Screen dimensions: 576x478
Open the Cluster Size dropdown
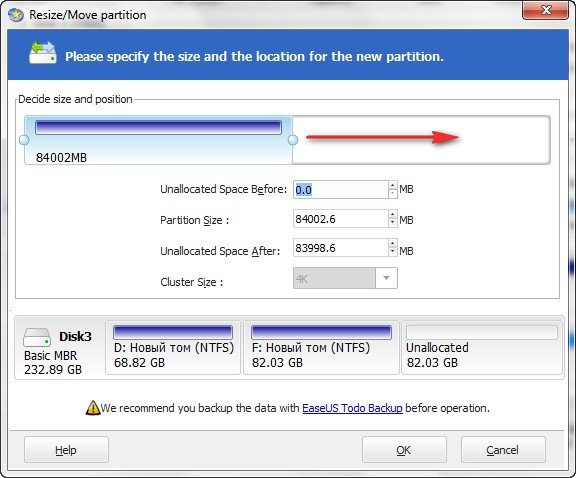pos(386,278)
